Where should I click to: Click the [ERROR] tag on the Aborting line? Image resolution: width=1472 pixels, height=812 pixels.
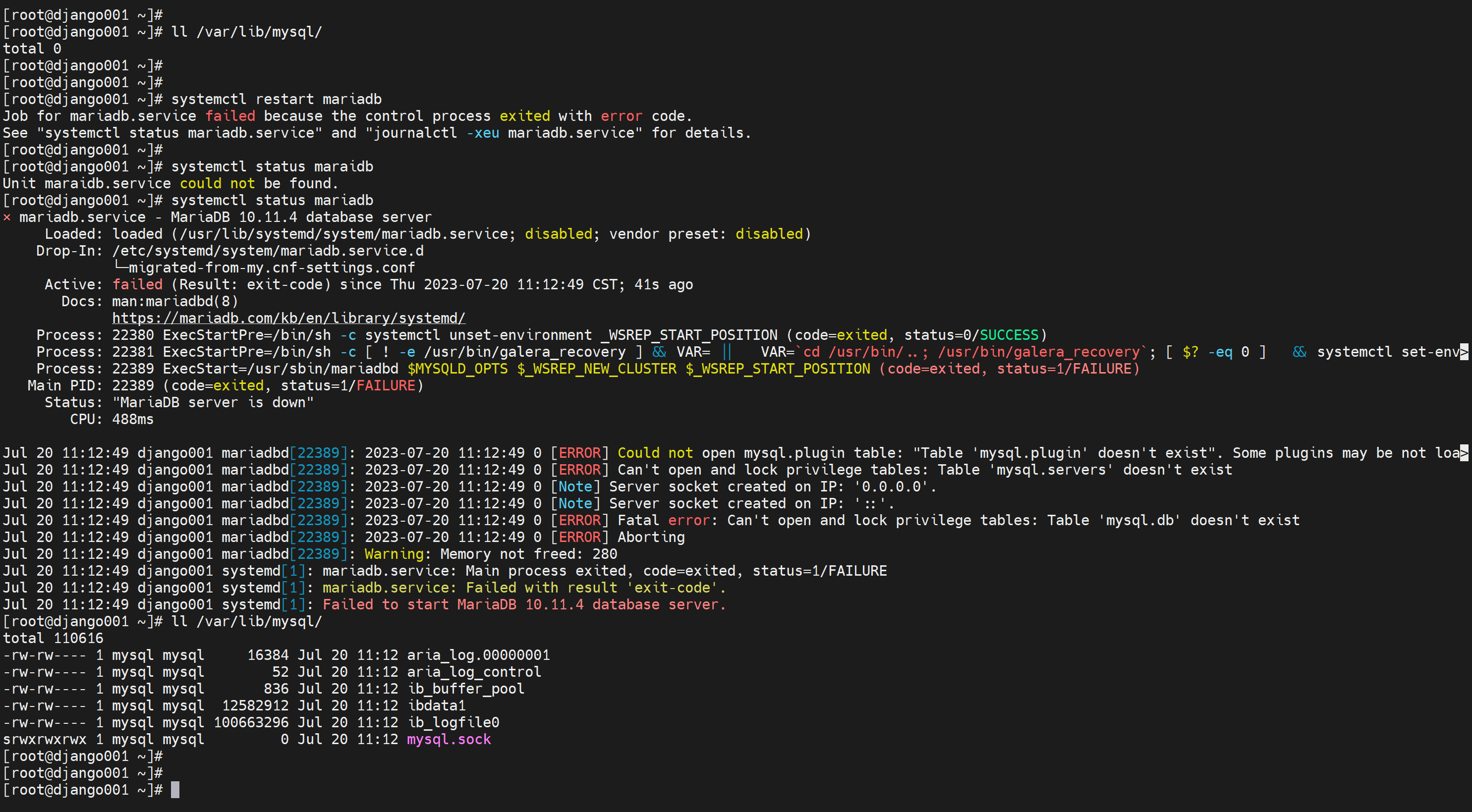579,538
